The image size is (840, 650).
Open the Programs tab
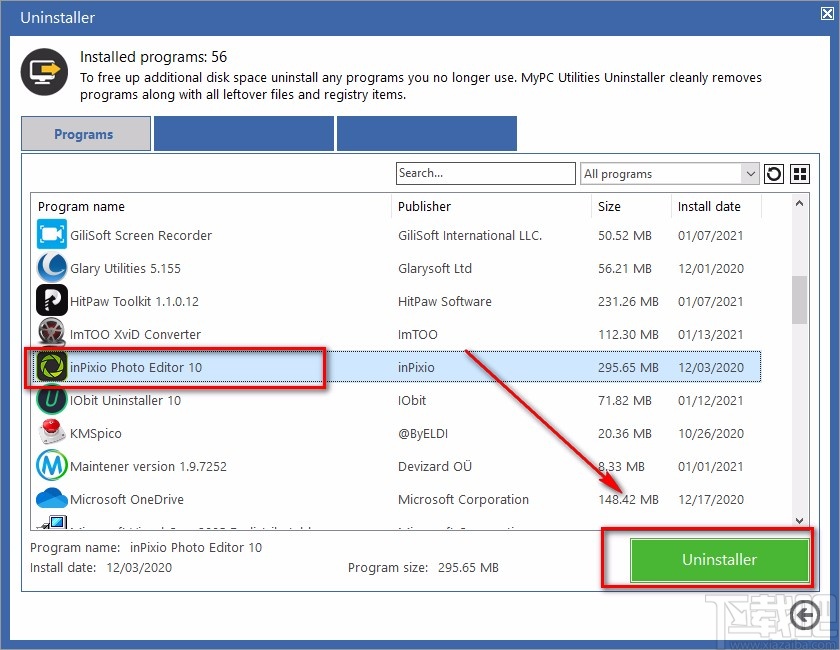tap(86, 134)
